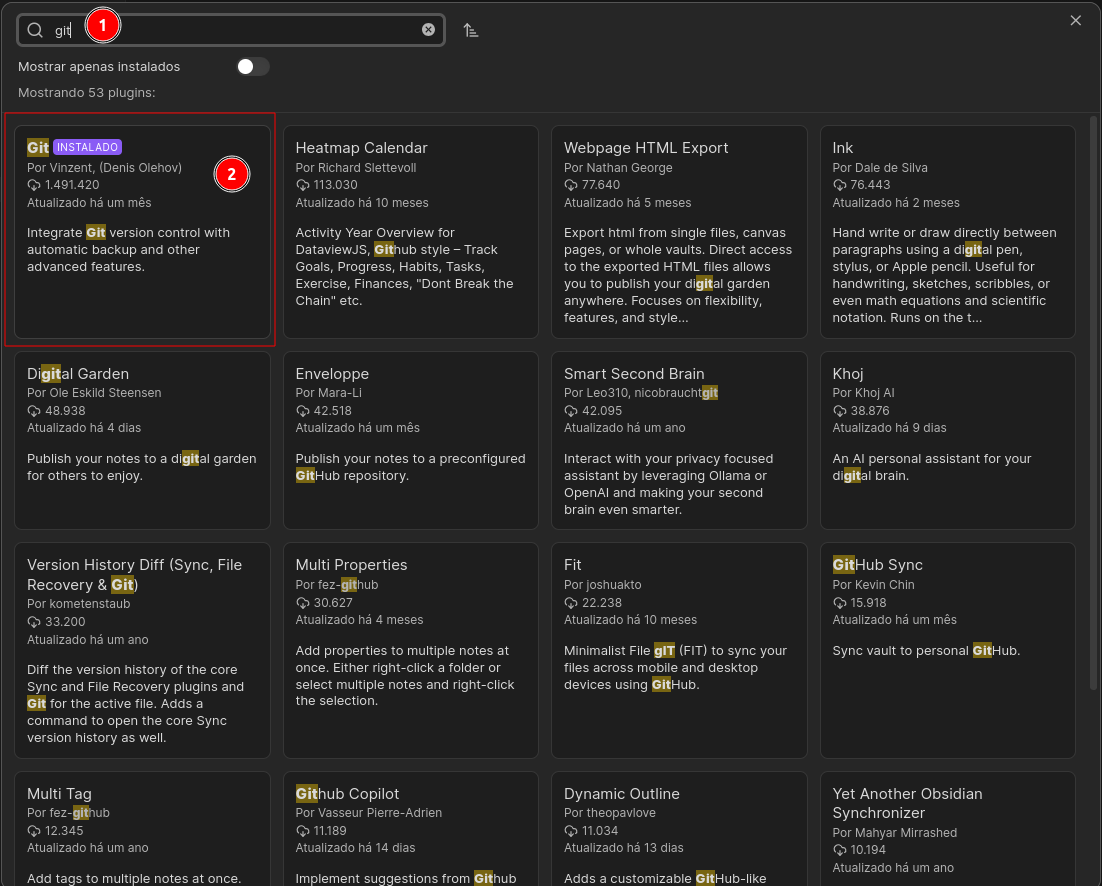
Task: Click download icon beside 11.189
Action: (x=302, y=831)
